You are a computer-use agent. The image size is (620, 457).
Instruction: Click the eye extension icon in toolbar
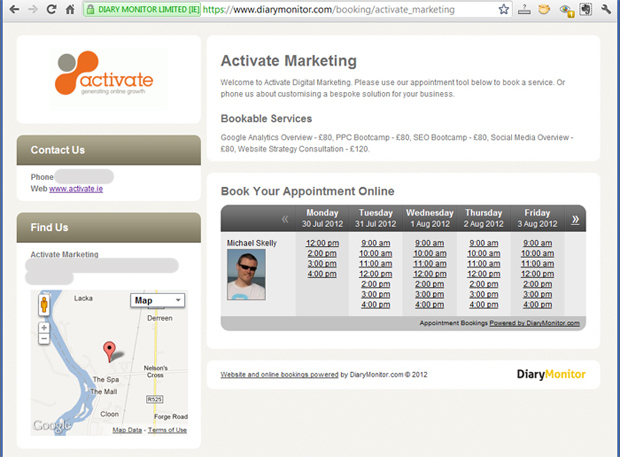coord(566,10)
